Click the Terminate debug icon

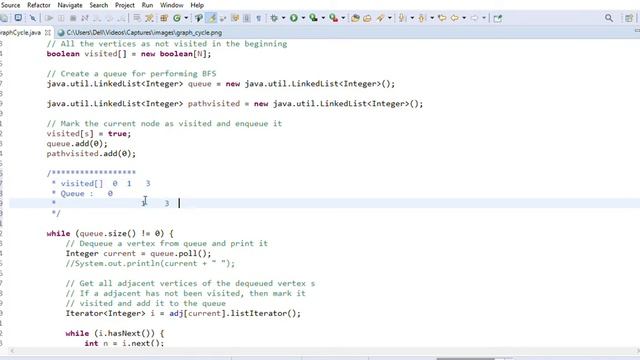coord(73,18)
